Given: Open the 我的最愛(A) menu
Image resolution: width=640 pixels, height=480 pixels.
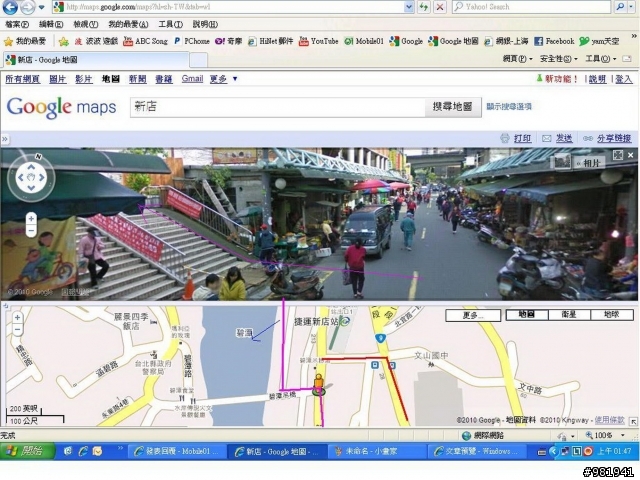Looking at the screenshot, I should click(x=128, y=24).
